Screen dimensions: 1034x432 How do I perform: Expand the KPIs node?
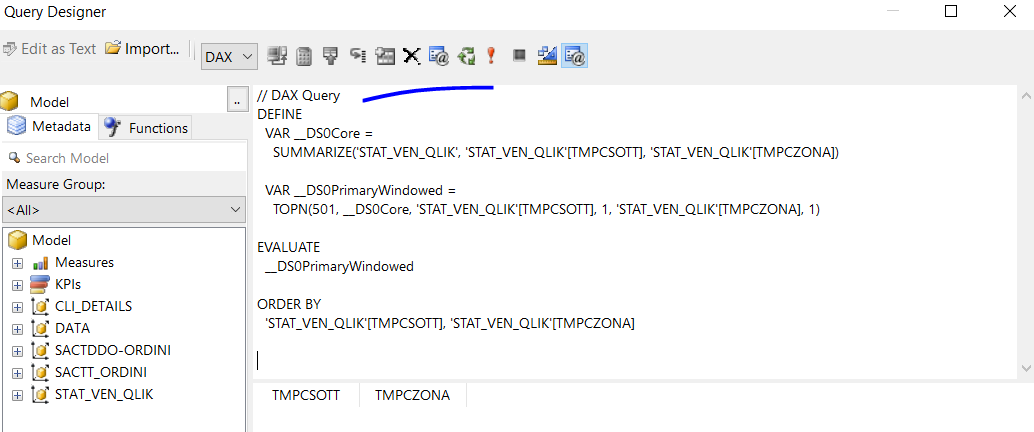pyautogui.click(x=17, y=285)
